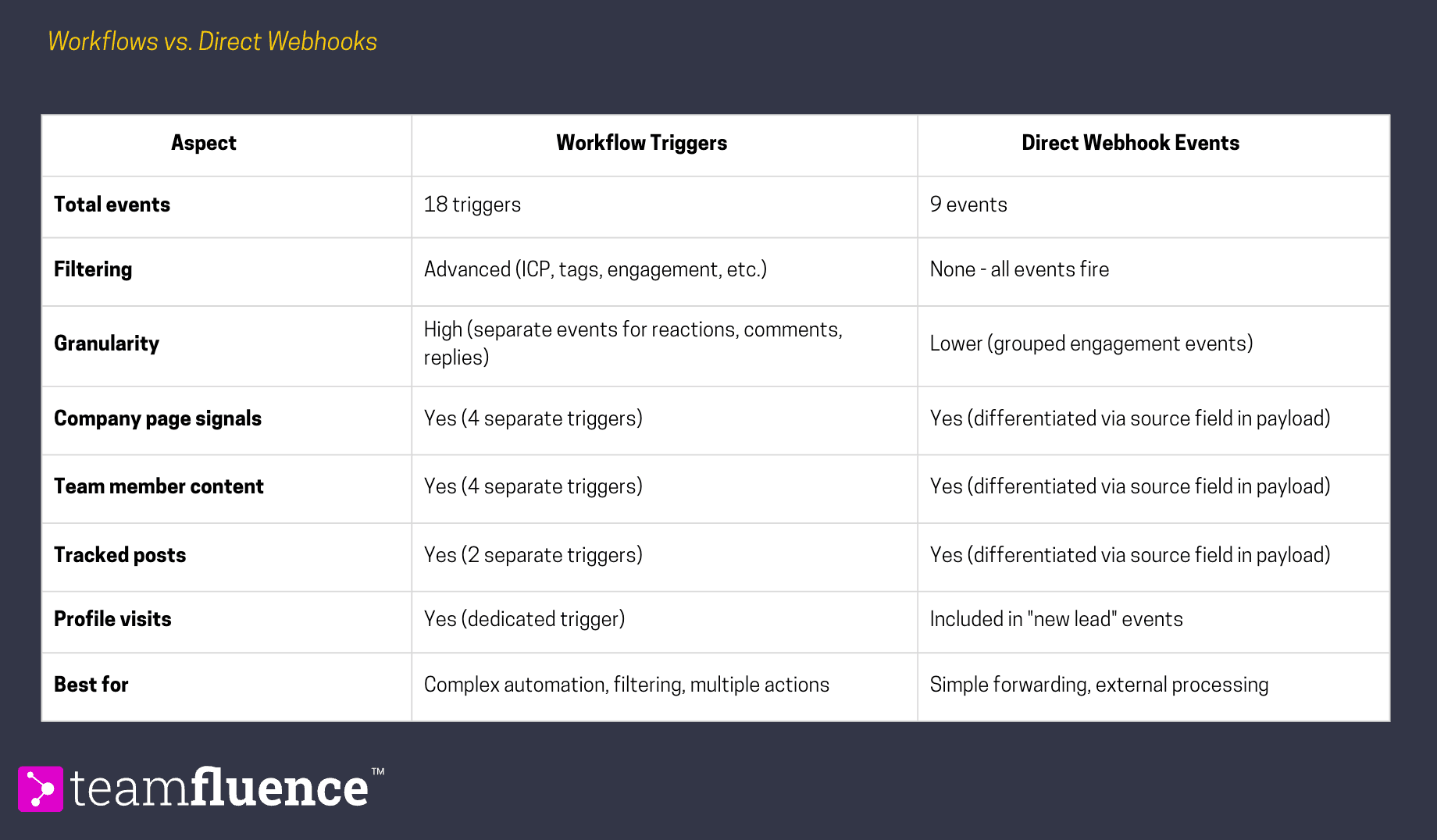Click the teamfluence wordmark text

coord(219,788)
